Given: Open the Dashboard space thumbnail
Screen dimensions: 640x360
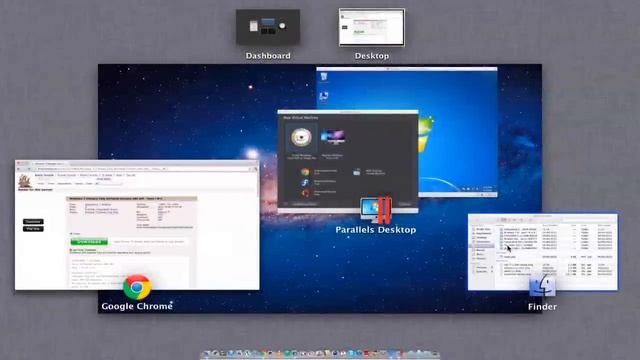Looking at the screenshot, I should [268, 27].
